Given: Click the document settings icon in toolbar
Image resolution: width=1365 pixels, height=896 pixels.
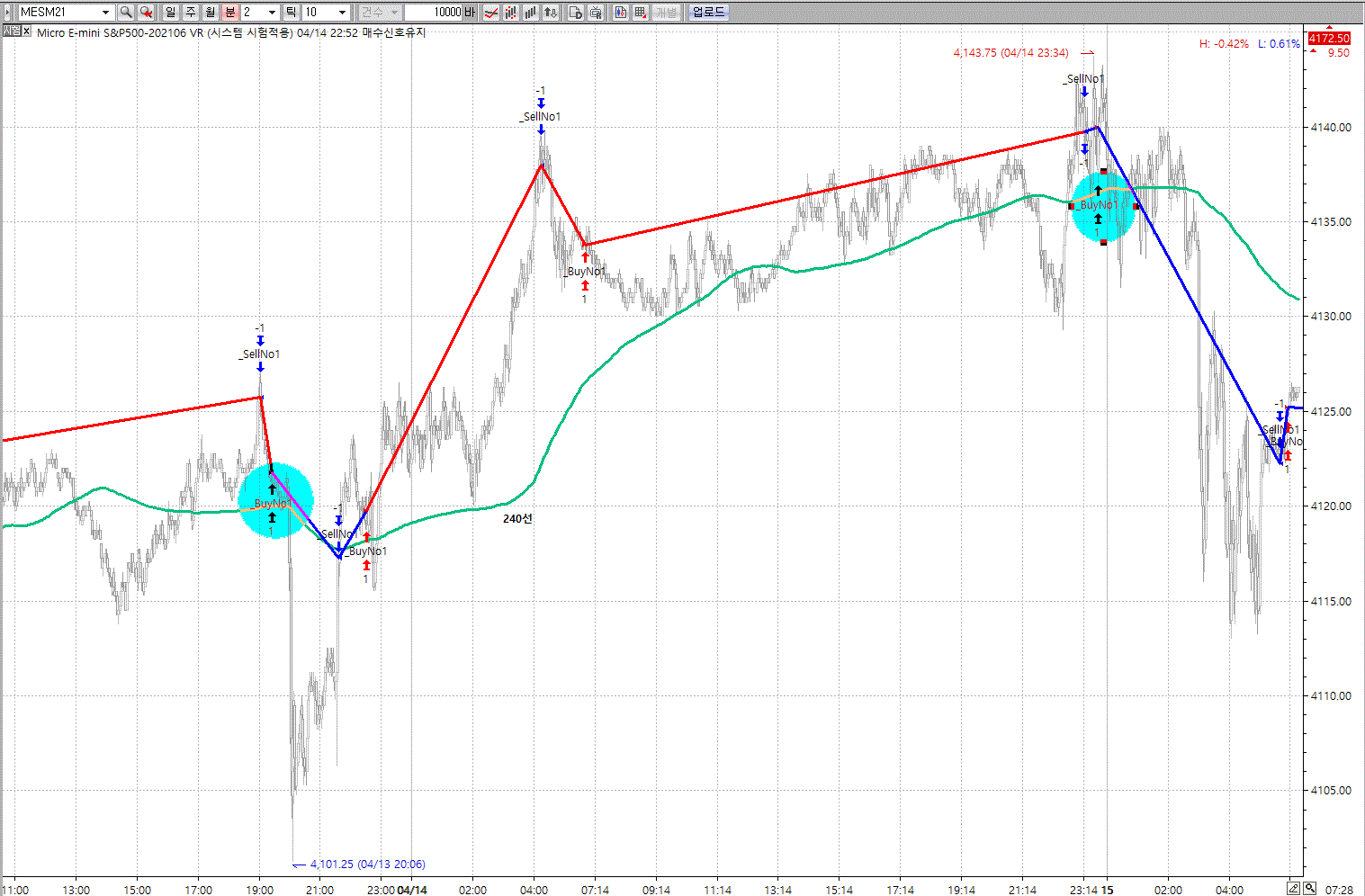Looking at the screenshot, I should click(x=576, y=13).
